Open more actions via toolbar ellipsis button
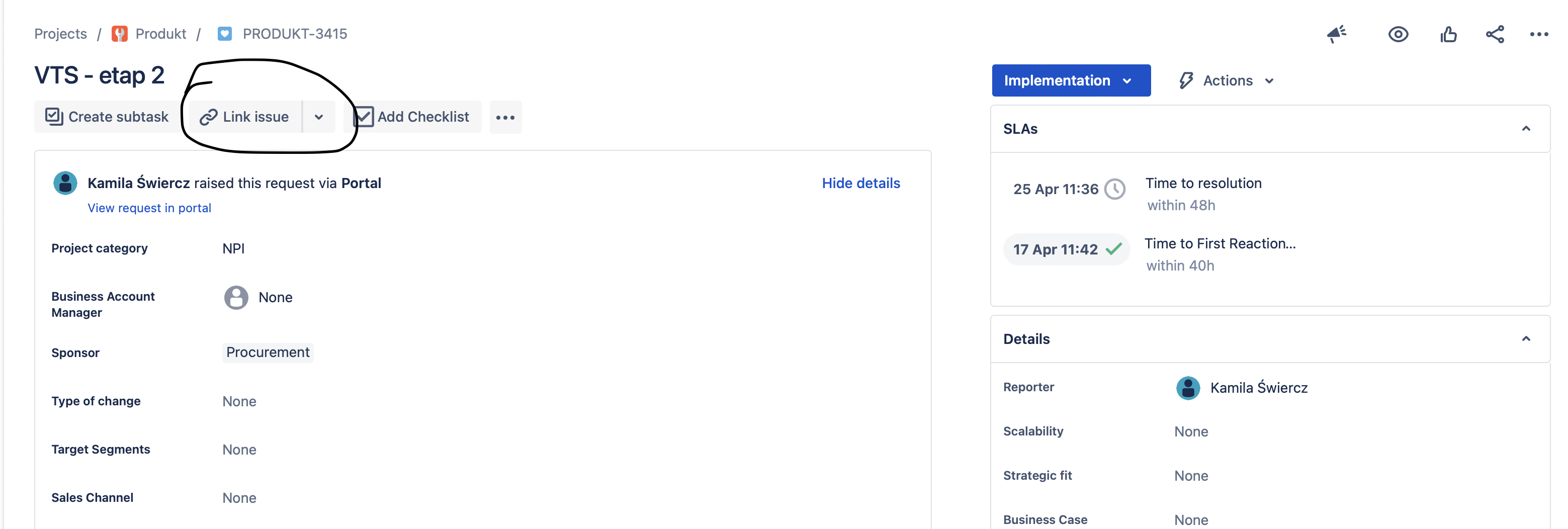Image resolution: width=1568 pixels, height=529 pixels. click(x=506, y=117)
